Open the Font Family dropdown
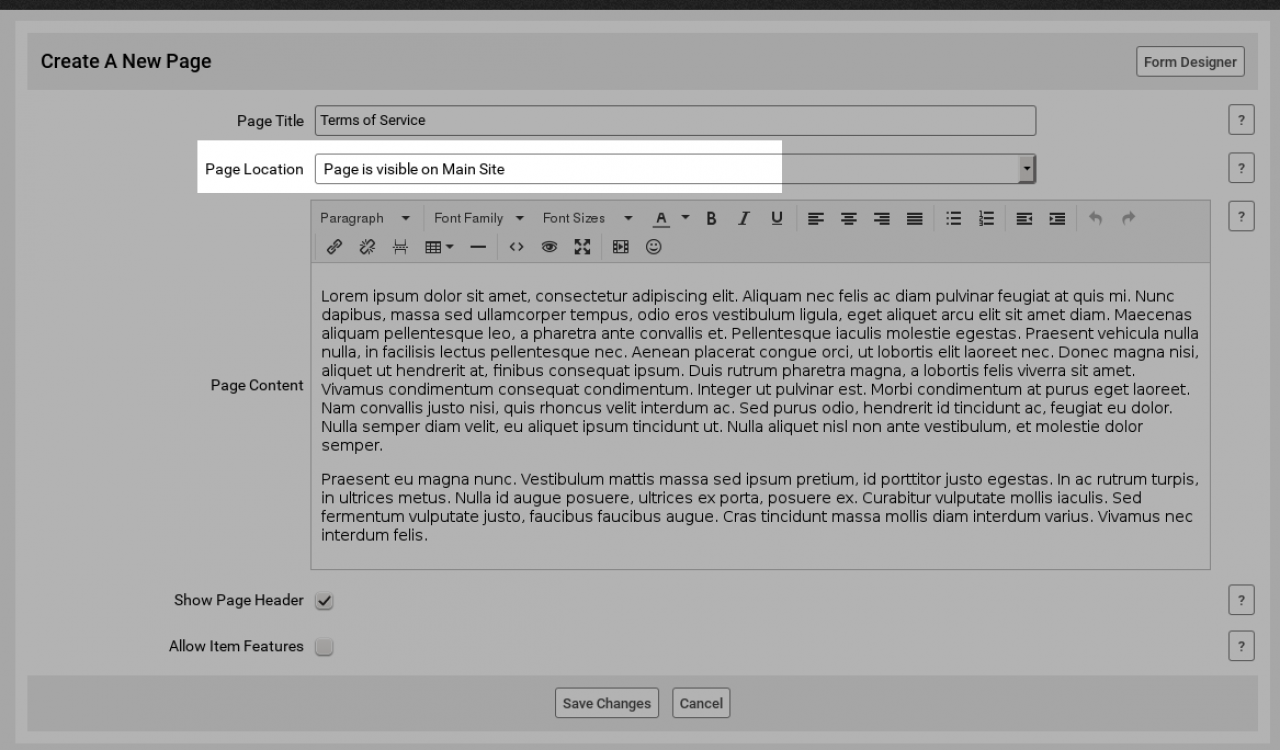This screenshot has width=1280, height=750. pos(479,218)
